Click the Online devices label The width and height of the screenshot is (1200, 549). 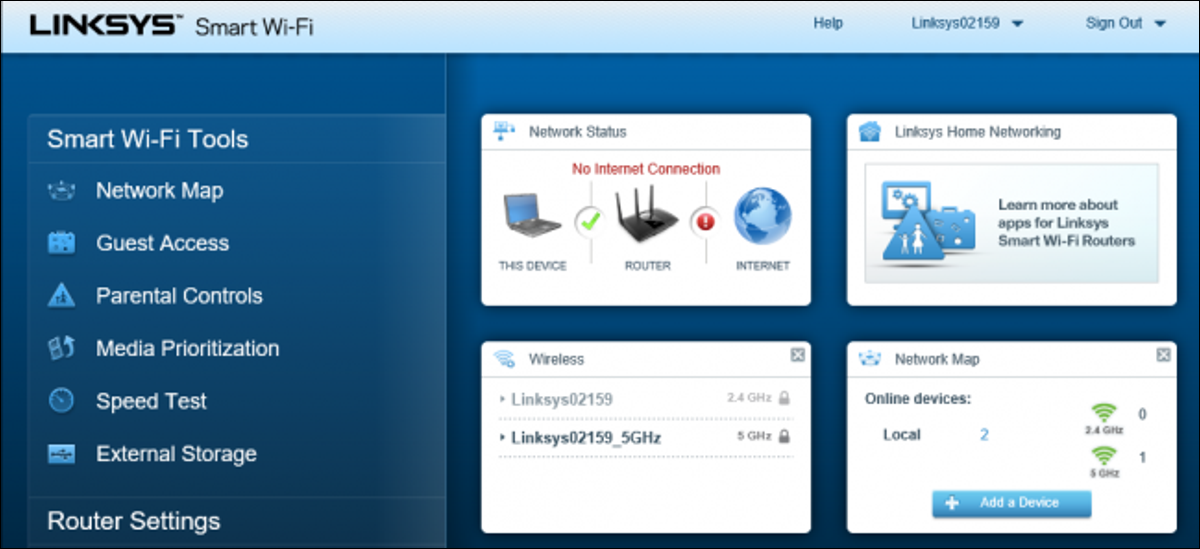[918, 399]
